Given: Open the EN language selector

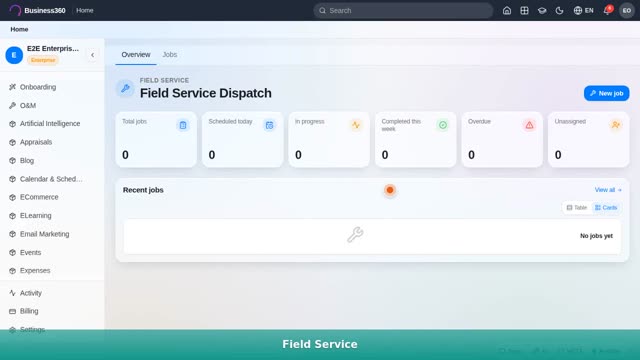Looking at the screenshot, I should coord(584,11).
